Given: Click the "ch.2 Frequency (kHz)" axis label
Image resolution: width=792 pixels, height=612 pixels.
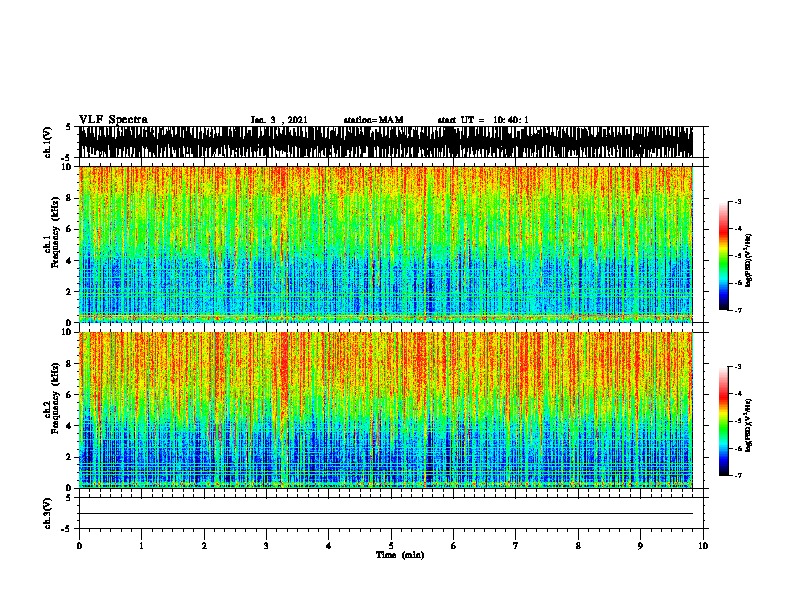Looking at the screenshot, I should click(x=52, y=398).
